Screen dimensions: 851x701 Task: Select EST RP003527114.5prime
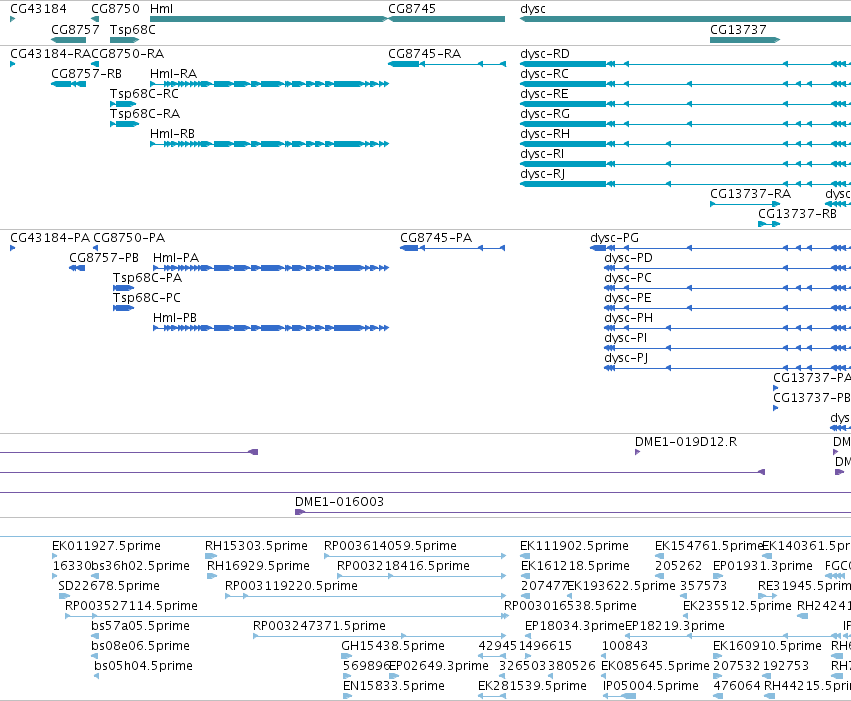(287, 616)
